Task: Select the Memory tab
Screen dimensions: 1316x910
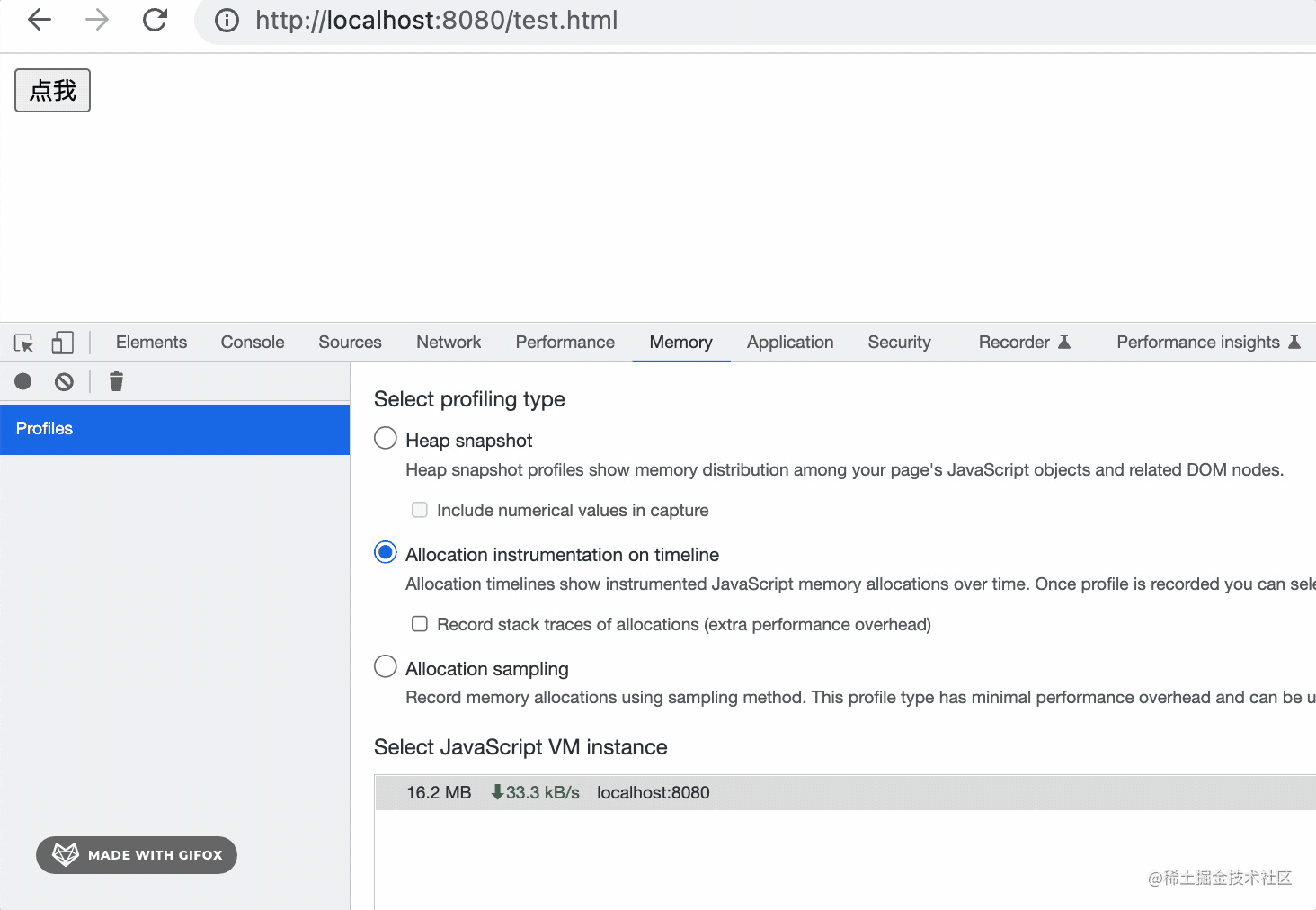Action: (681, 343)
